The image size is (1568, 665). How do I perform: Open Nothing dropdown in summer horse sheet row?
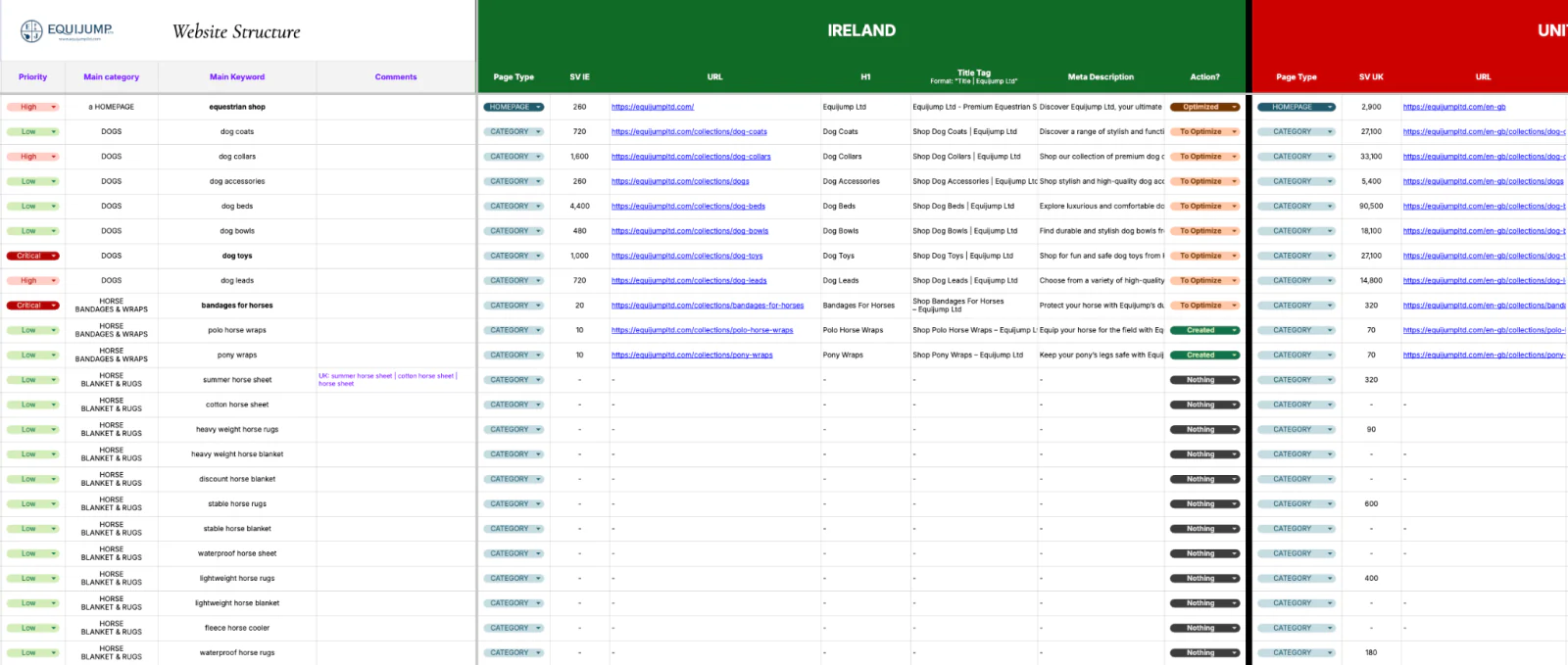(x=1204, y=380)
